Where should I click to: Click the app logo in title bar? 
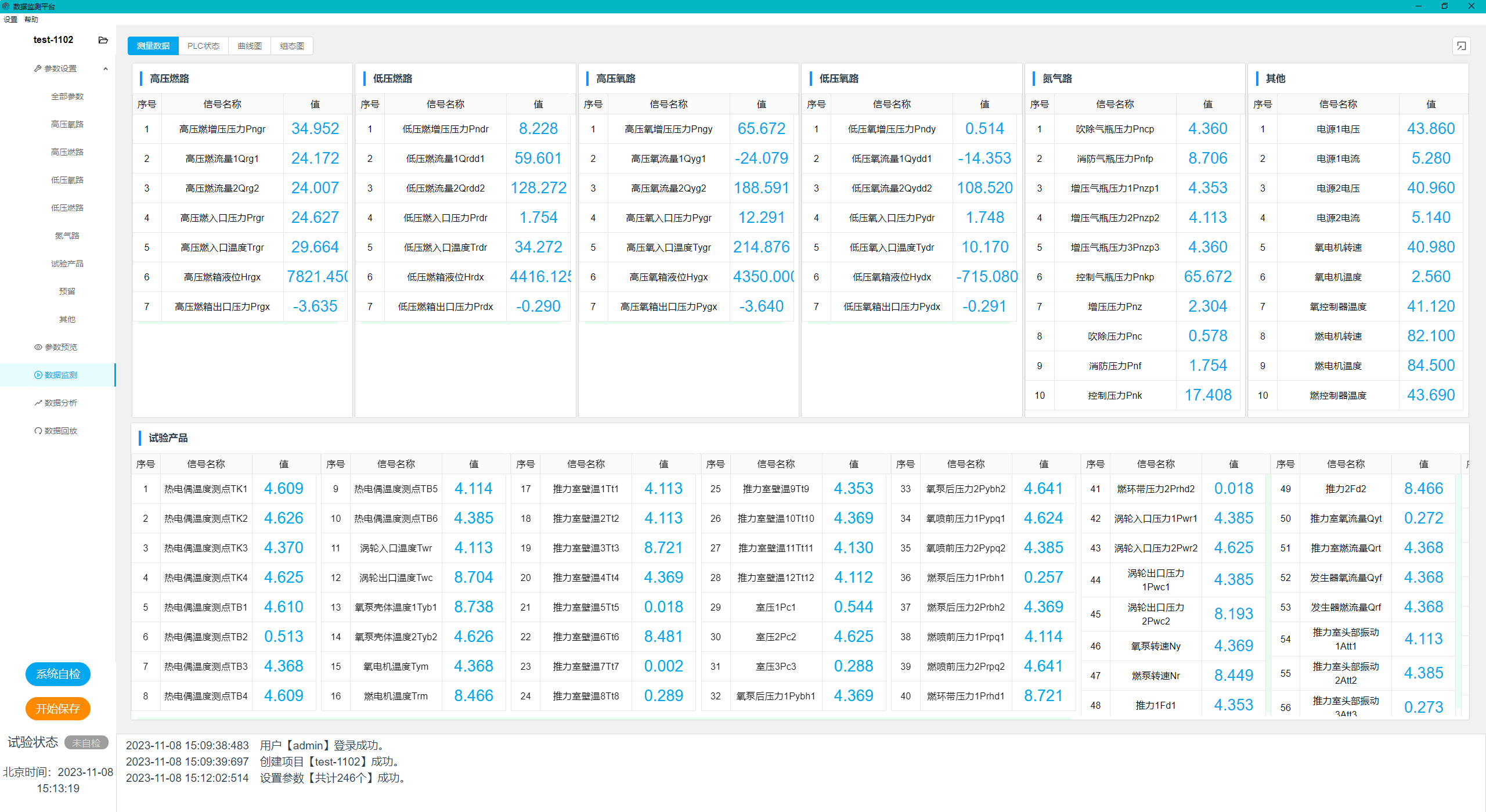tap(6, 6)
